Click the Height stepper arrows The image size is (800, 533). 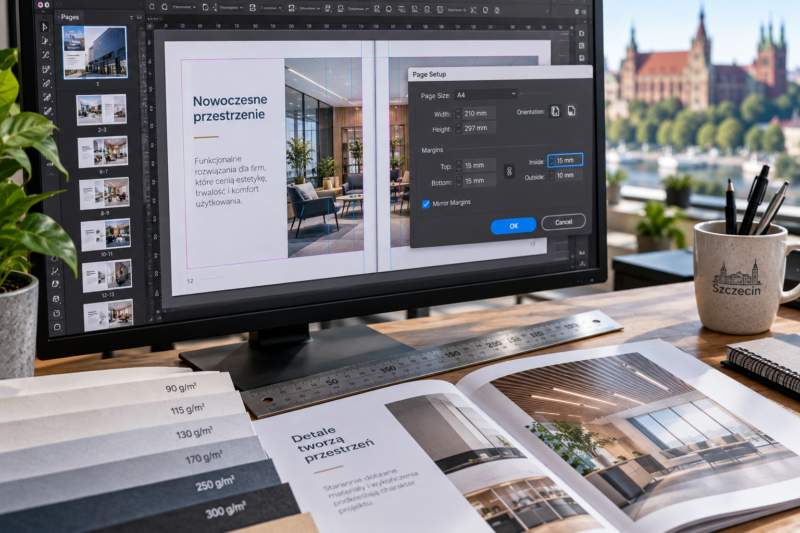pyautogui.click(x=458, y=129)
